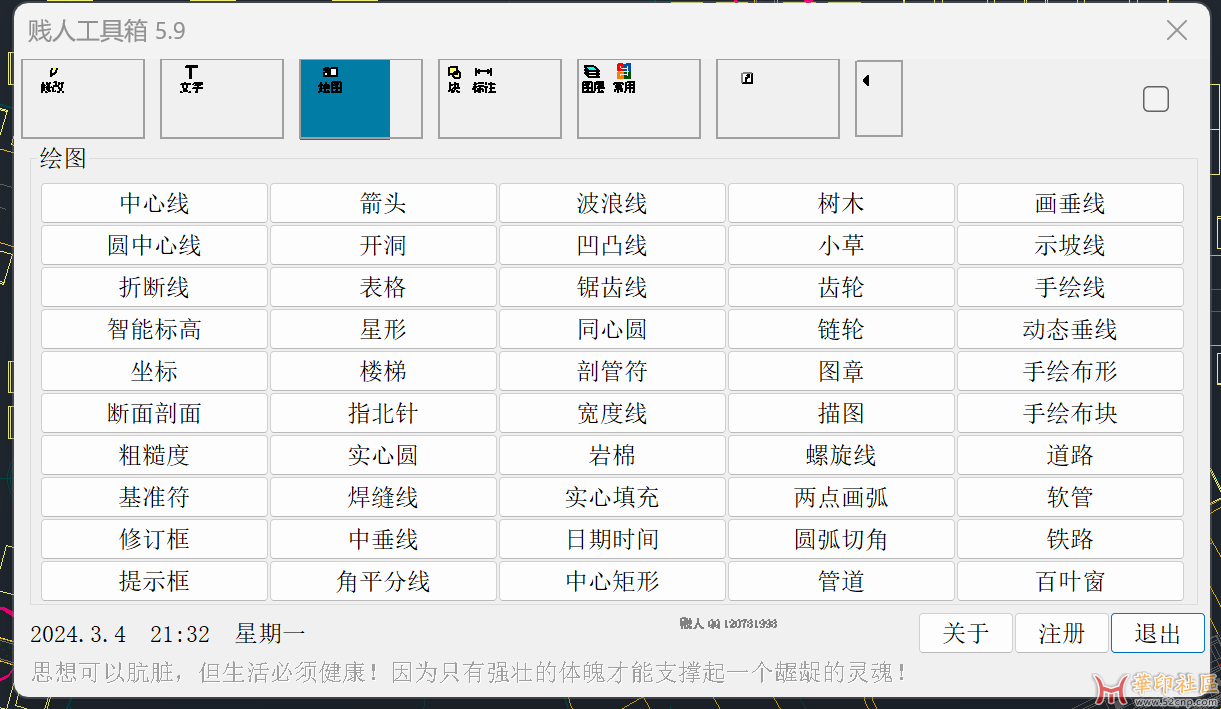
Task: Click the 锯齿线 button
Action: (x=612, y=287)
